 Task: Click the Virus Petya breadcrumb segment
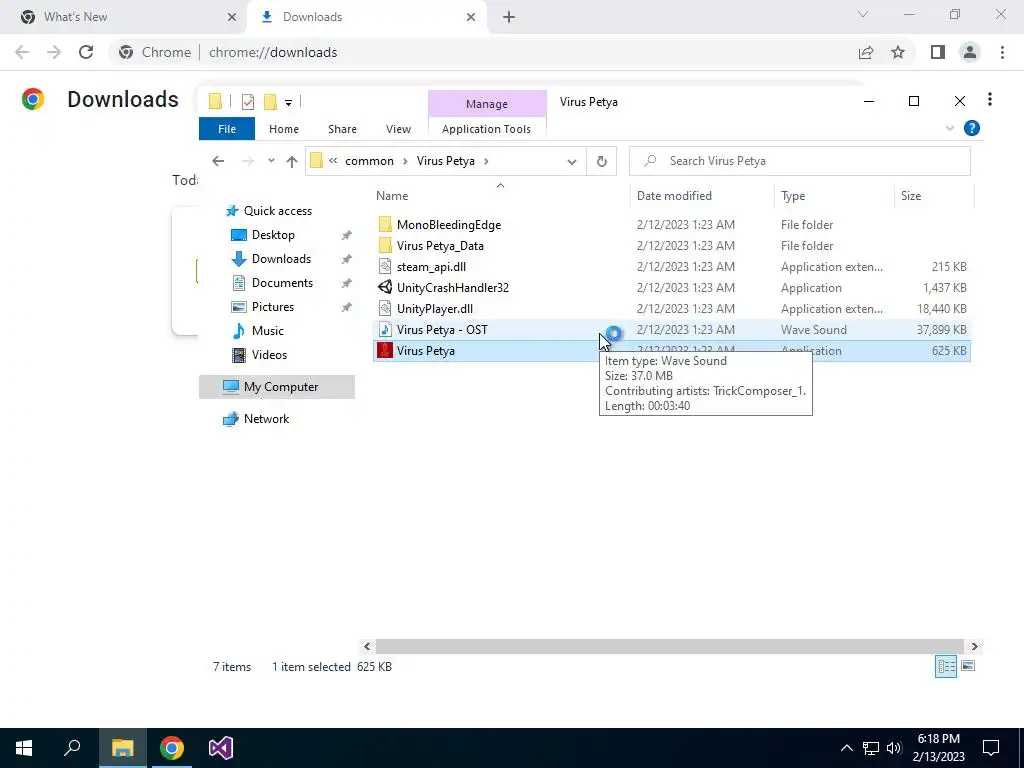445,161
